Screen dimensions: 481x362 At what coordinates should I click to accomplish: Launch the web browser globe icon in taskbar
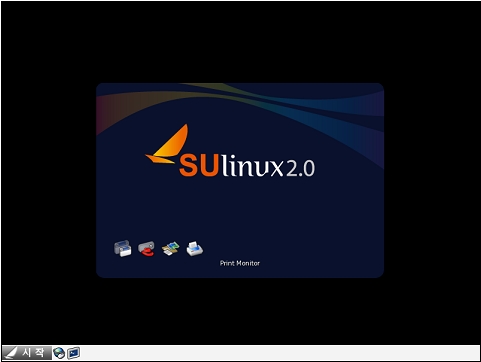59,353
